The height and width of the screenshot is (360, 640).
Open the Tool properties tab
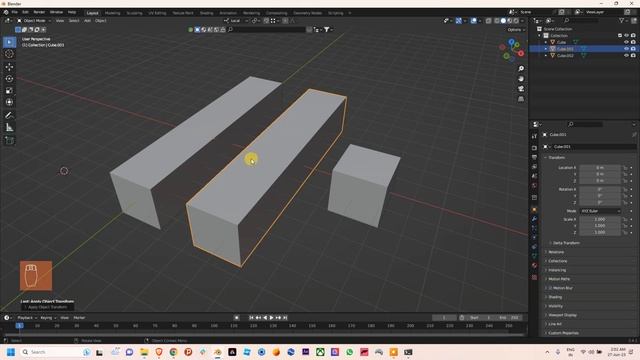pyautogui.click(x=534, y=136)
